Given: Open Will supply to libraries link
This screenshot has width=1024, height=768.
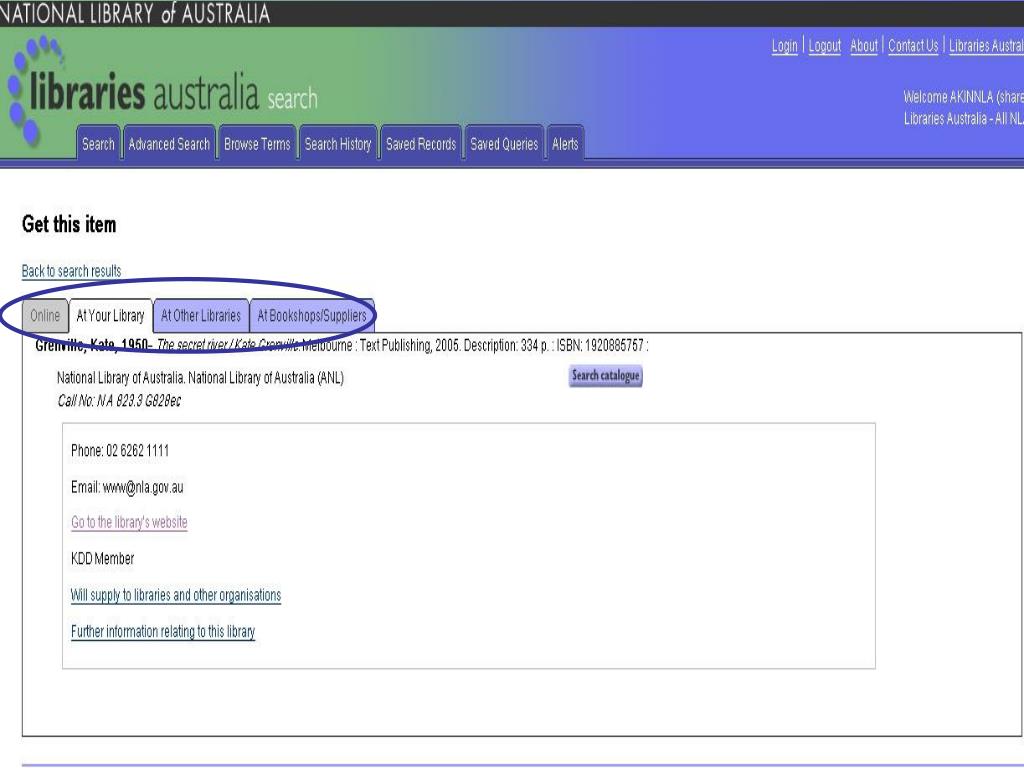Looking at the screenshot, I should [176, 595].
